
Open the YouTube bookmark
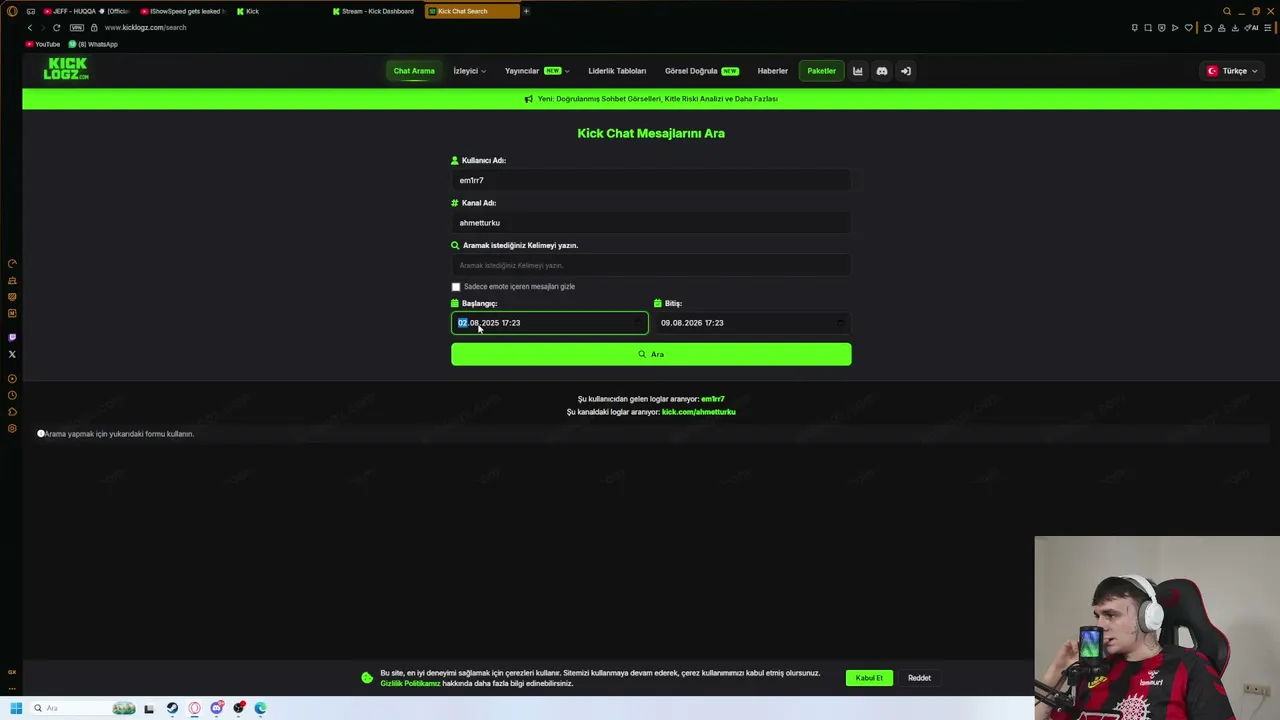point(43,44)
